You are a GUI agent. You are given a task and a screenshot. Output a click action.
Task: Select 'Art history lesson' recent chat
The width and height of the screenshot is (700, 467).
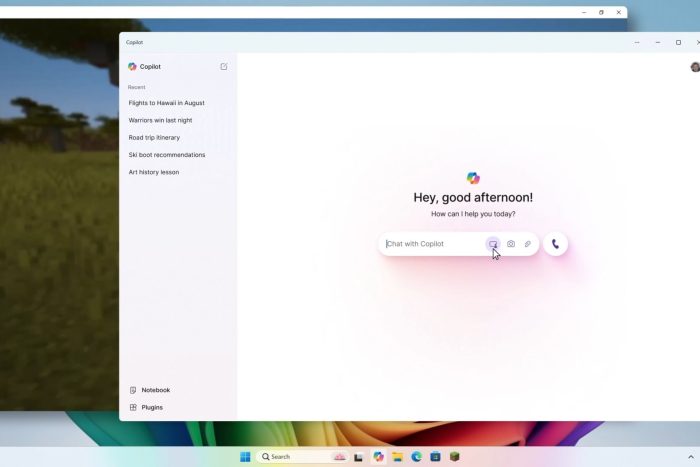tap(154, 172)
